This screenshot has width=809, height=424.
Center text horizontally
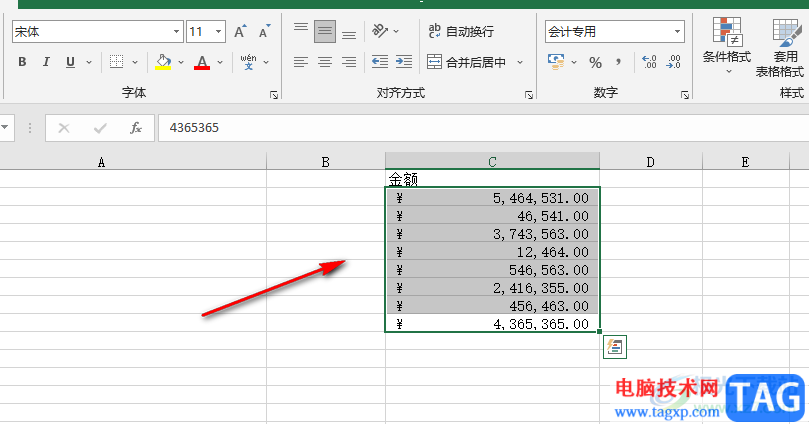point(325,62)
